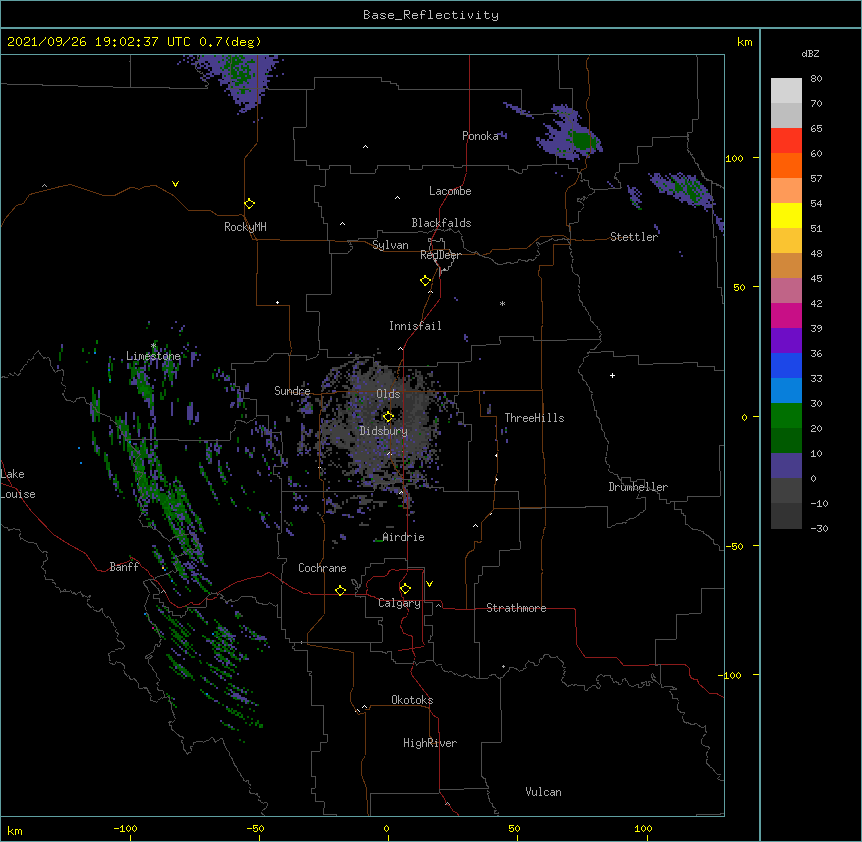Click the Ponoka town label
The image size is (862, 842).
tap(480, 136)
